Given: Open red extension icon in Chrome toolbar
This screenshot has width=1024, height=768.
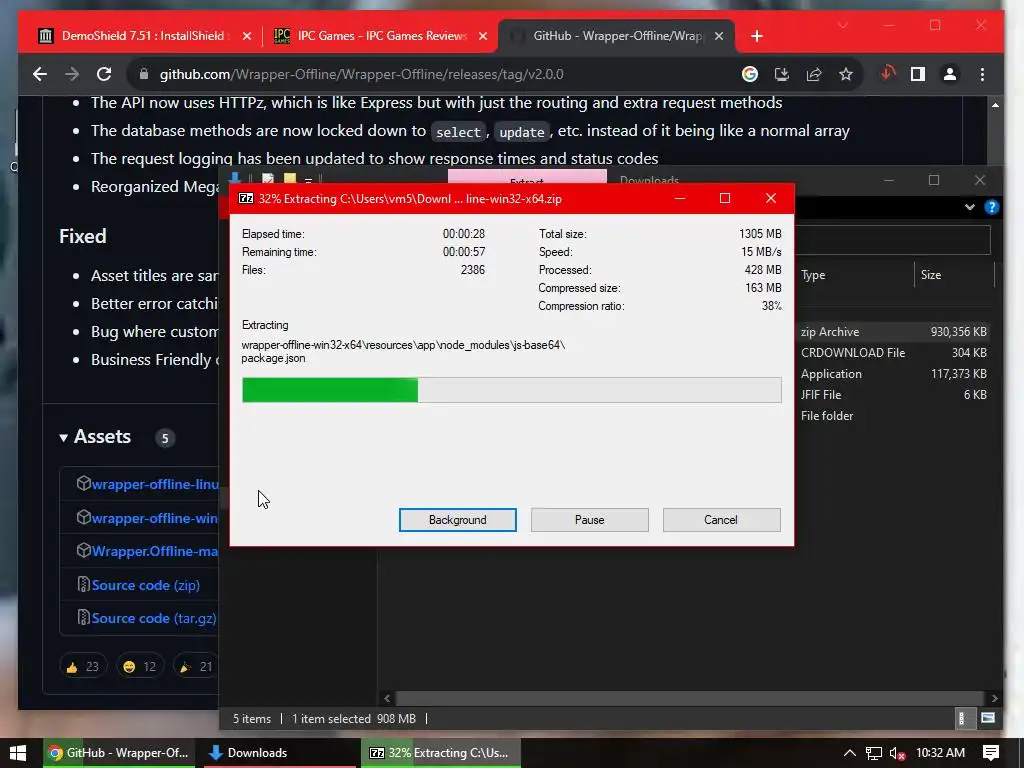Looking at the screenshot, I should point(887,74).
